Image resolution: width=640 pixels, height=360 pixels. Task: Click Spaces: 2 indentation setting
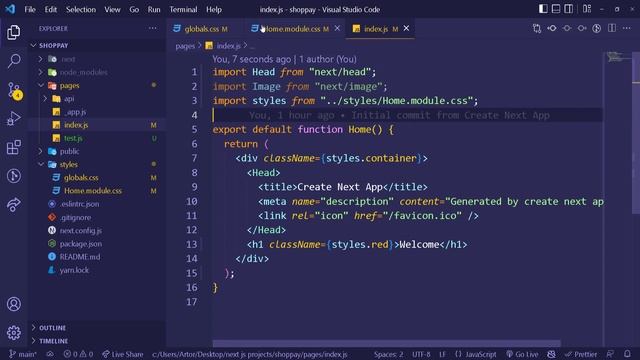pyautogui.click(x=388, y=354)
